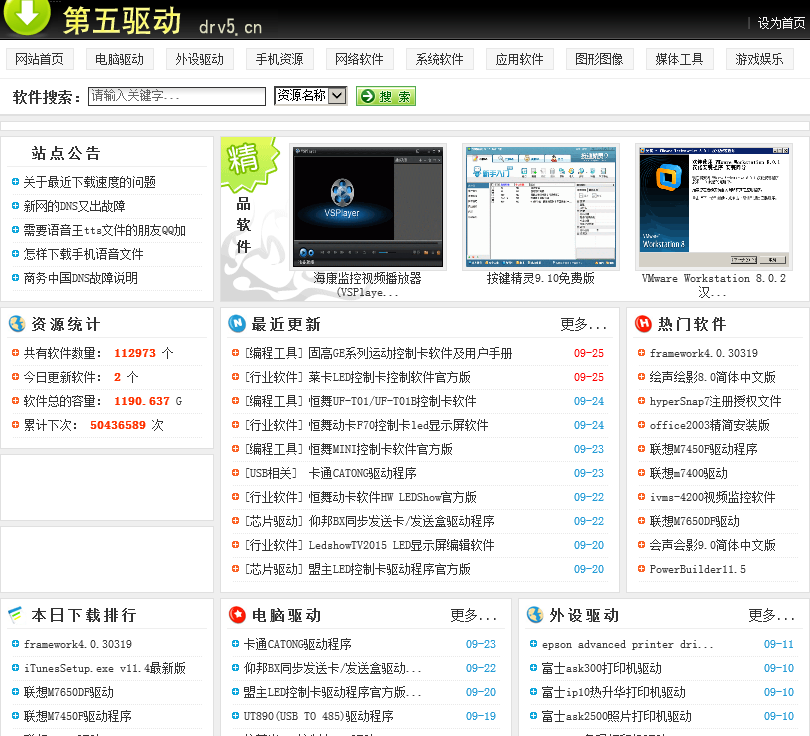
Task: Open 恒舞MINI控制卡软件官方版
Action: 380,449
